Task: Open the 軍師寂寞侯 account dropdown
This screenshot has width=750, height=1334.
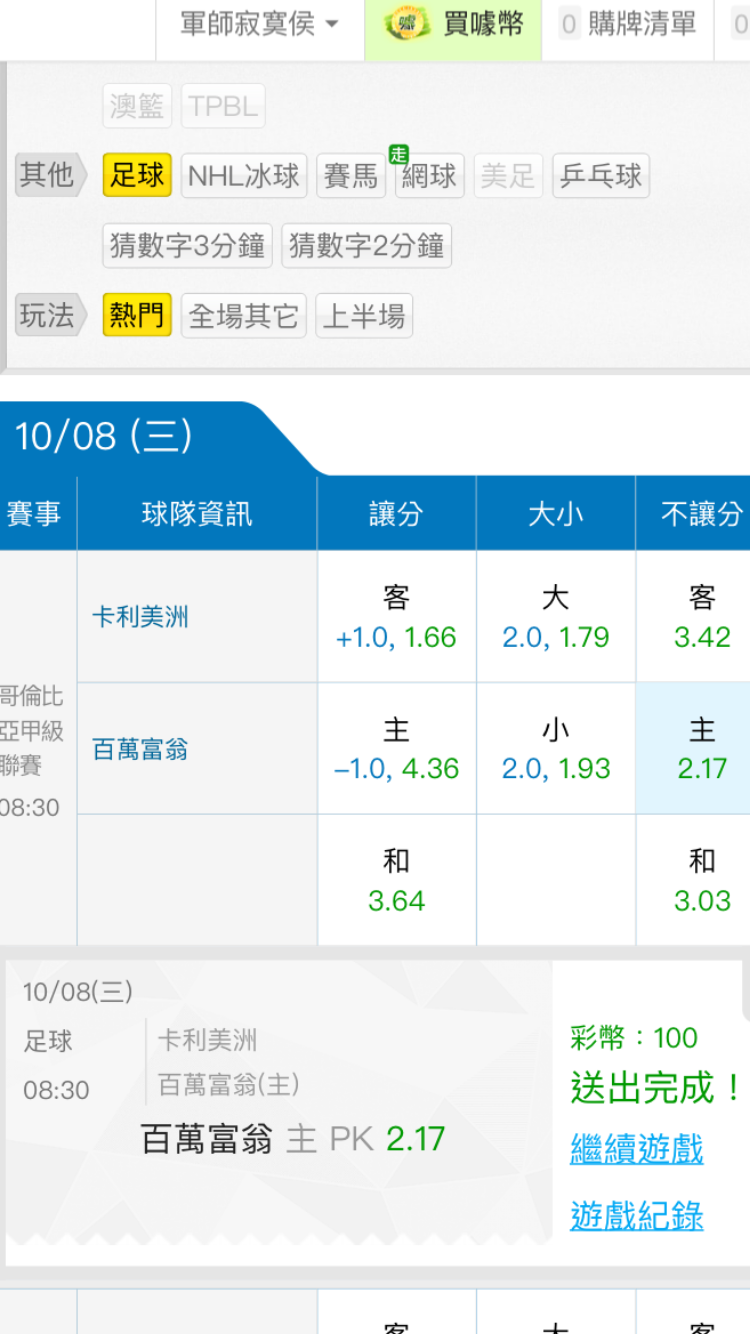Action: [259, 25]
